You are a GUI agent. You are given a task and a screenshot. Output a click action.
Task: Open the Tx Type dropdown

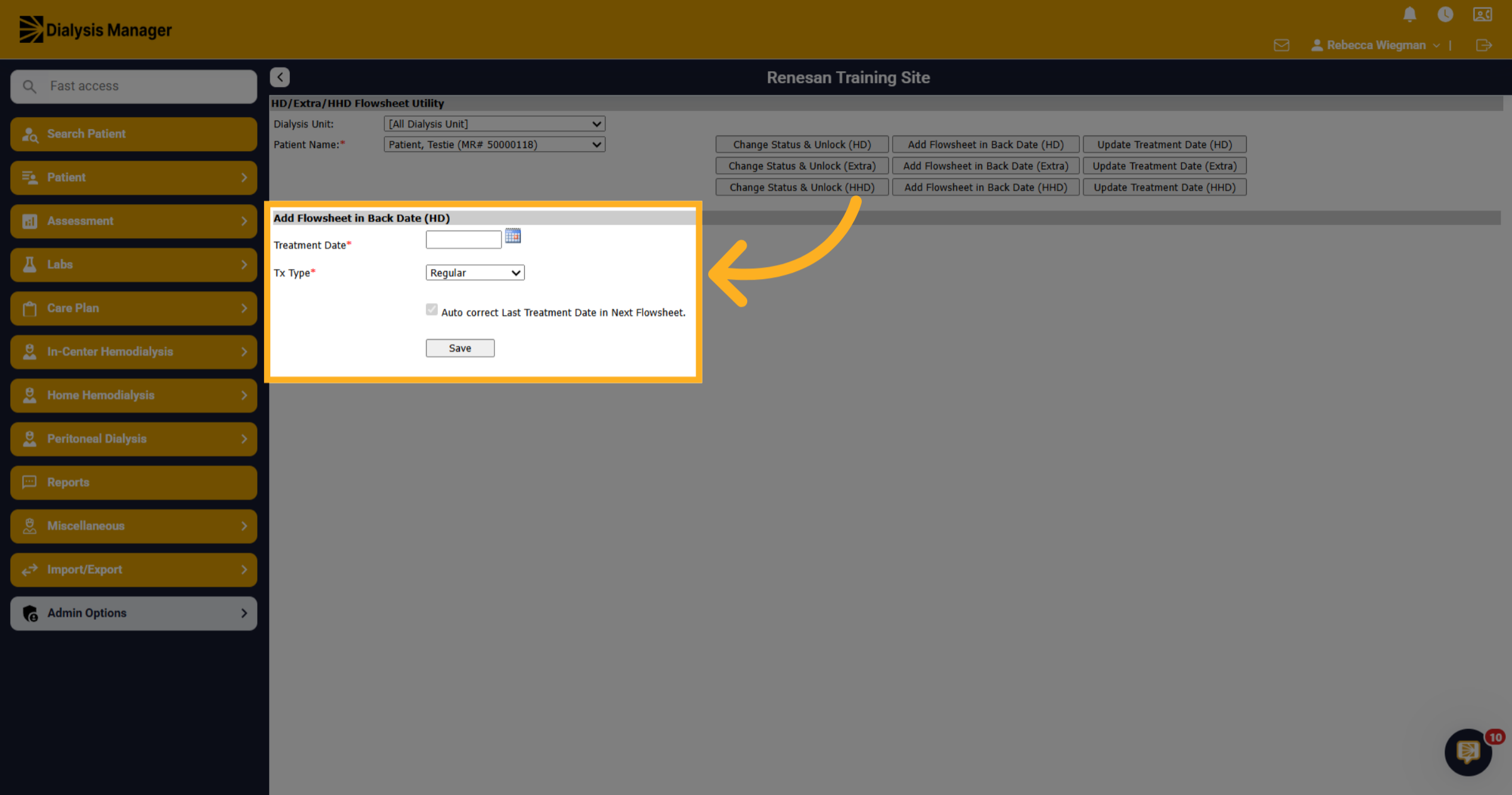475,273
